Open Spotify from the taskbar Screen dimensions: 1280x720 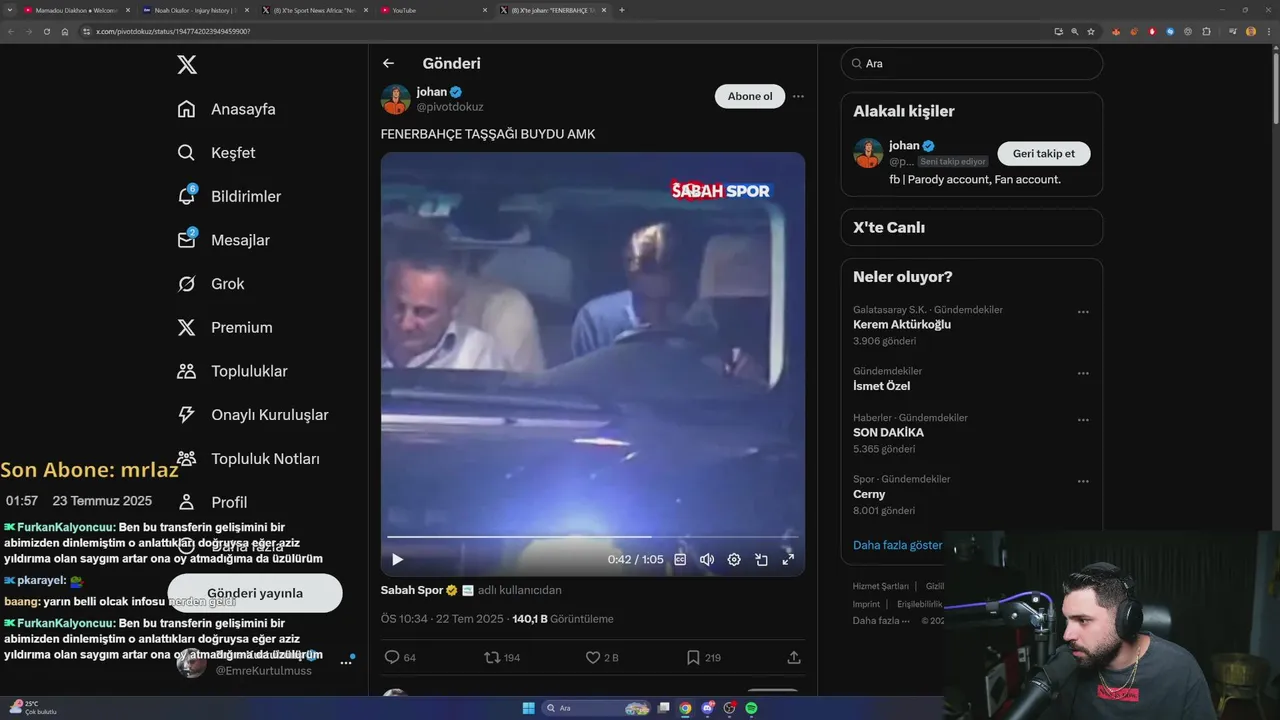pyautogui.click(x=751, y=708)
